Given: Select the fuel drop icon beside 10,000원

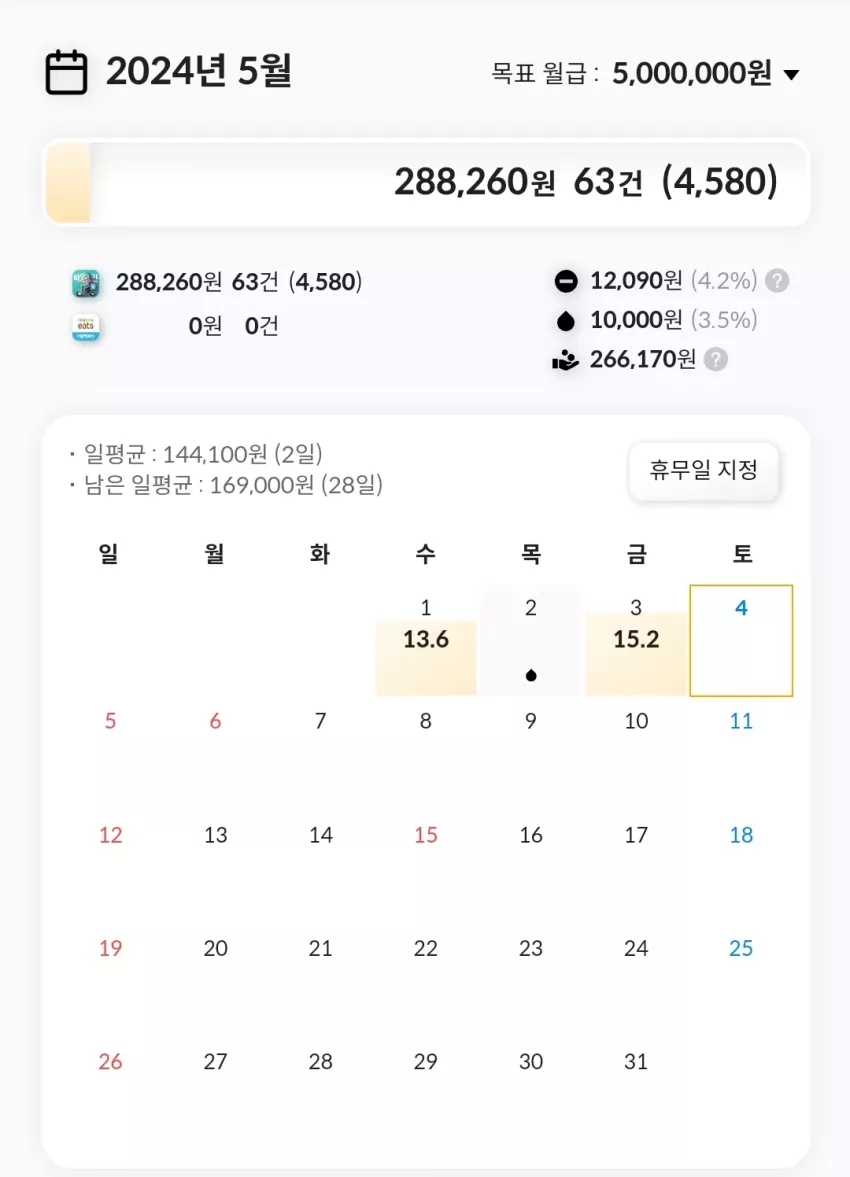Looking at the screenshot, I should point(566,321).
